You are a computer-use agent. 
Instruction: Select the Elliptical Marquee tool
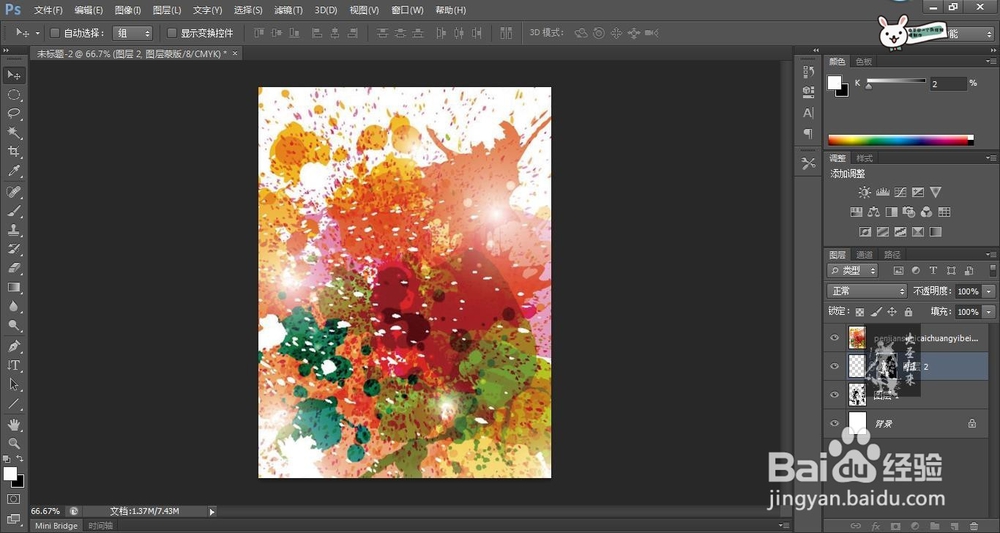coord(14,95)
